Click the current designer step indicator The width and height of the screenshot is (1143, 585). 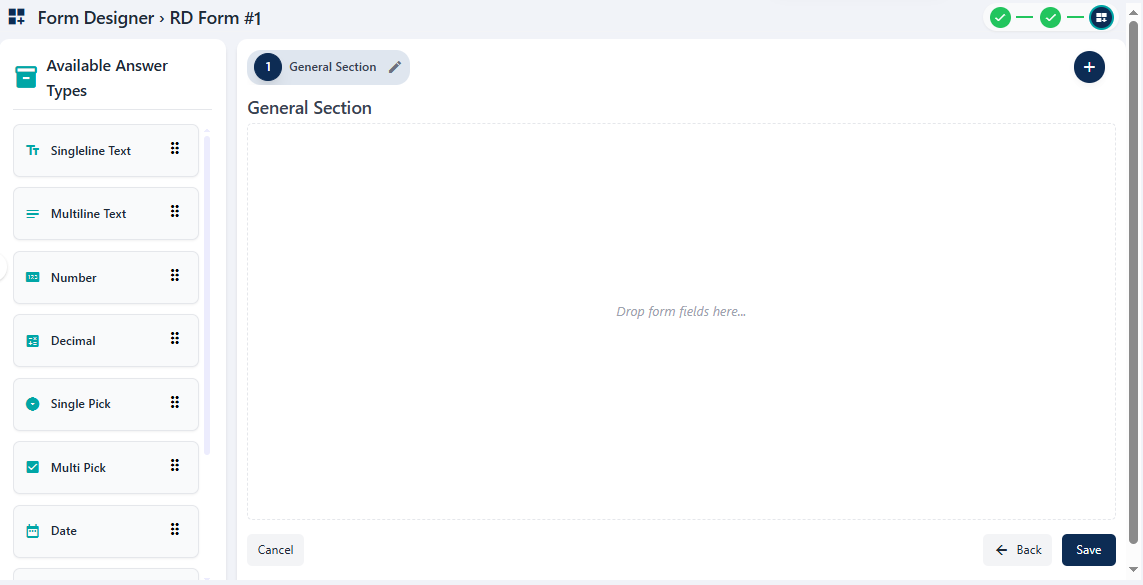coord(1101,17)
